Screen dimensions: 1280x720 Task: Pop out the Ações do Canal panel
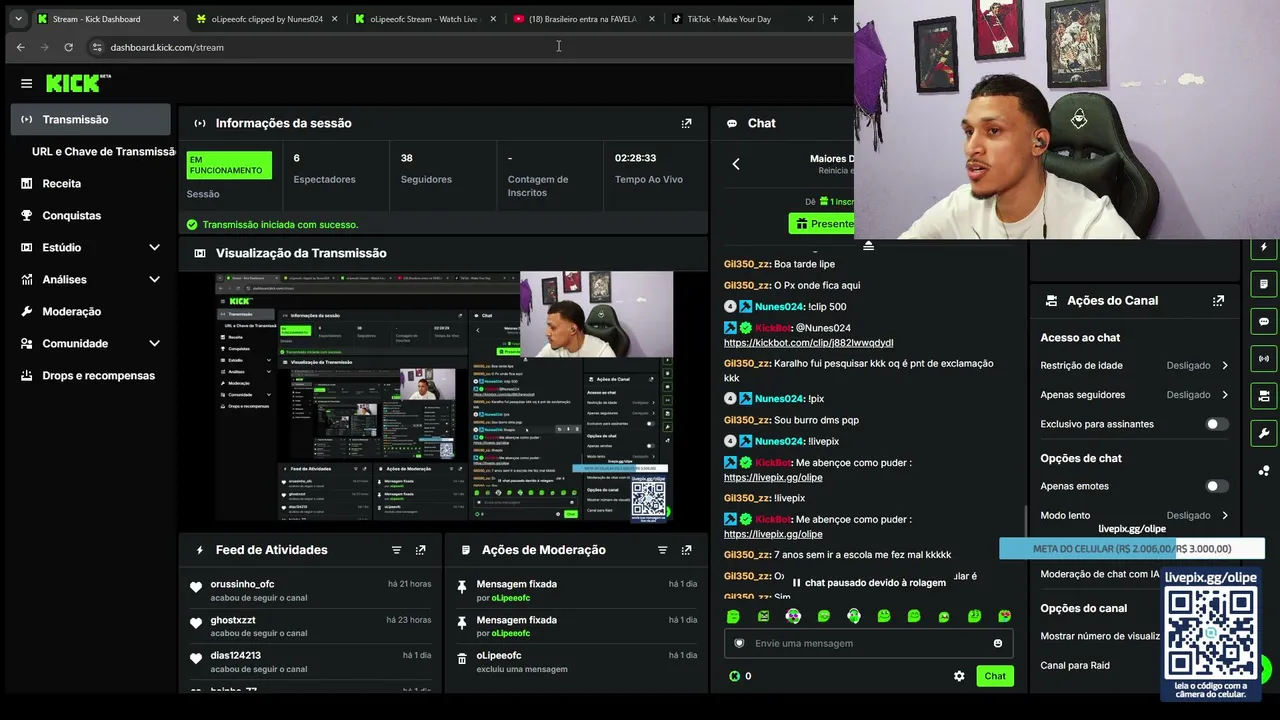1218,300
